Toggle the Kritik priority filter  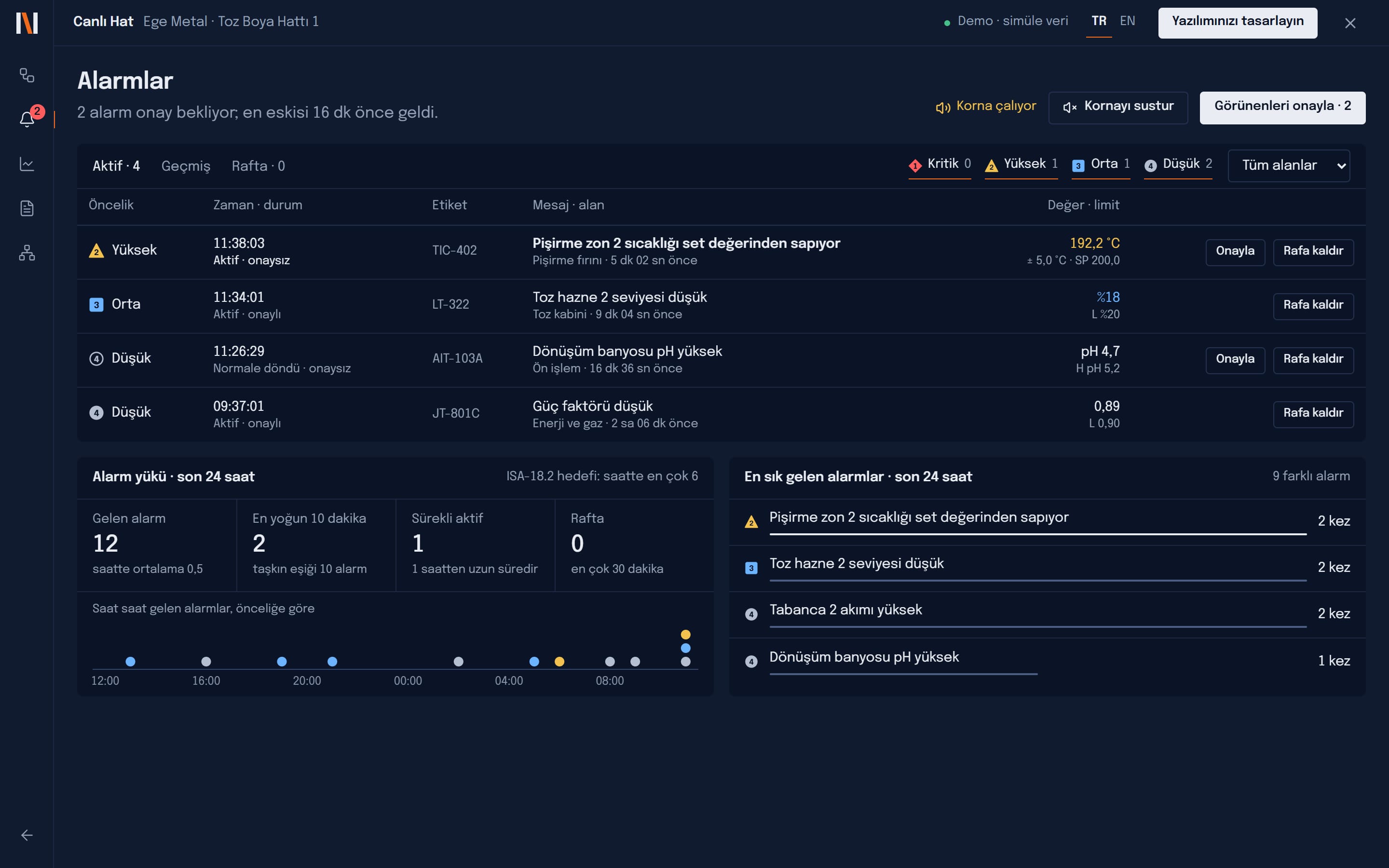coord(940,165)
